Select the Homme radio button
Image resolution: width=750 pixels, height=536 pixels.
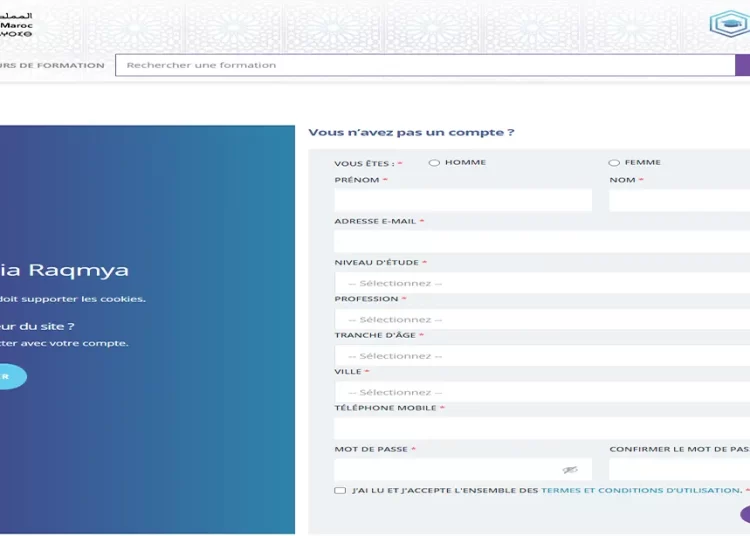[435, 163]
